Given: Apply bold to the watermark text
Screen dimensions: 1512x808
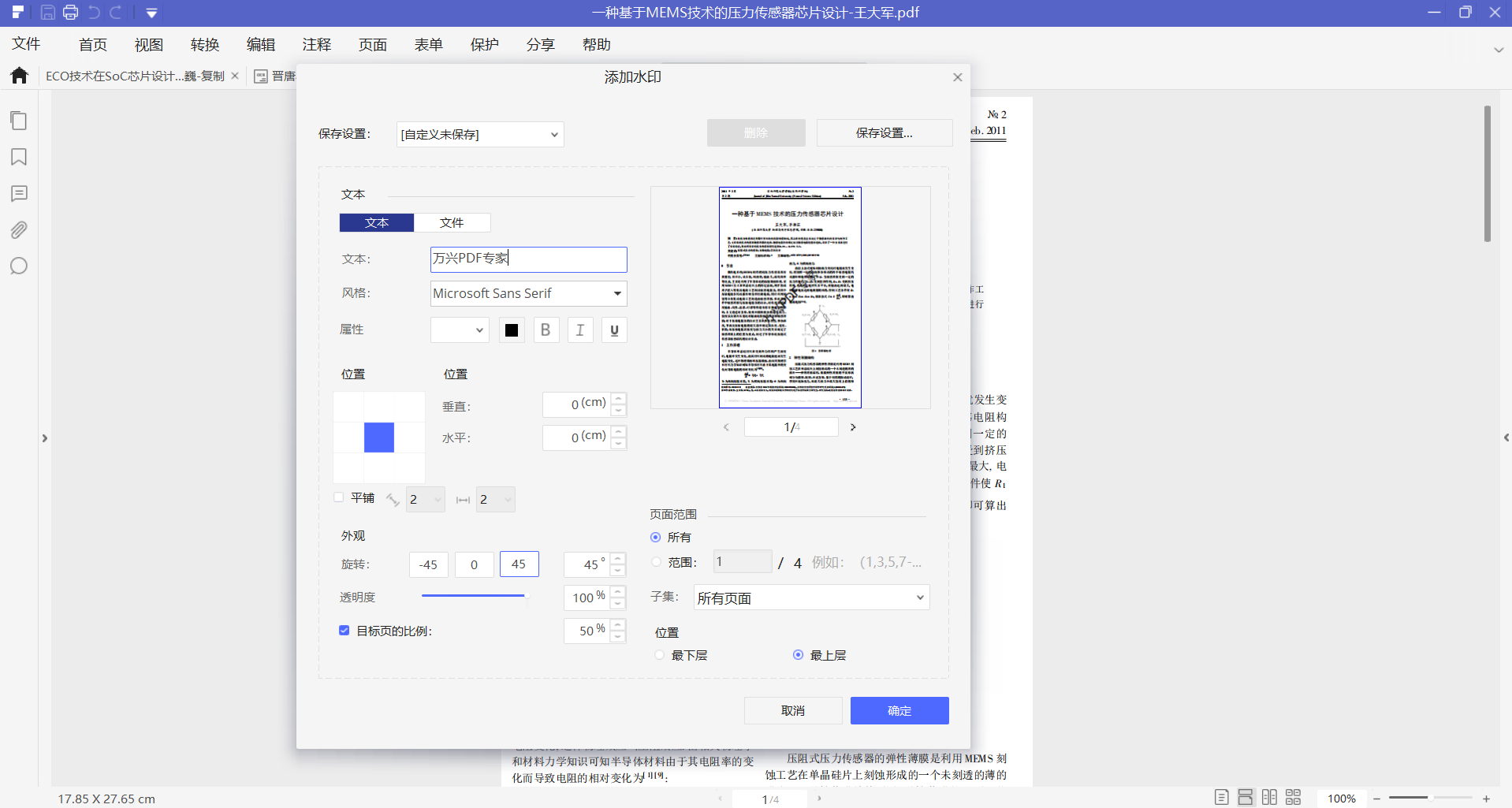Looking at the screenshot, I should [x=546, y=330].
